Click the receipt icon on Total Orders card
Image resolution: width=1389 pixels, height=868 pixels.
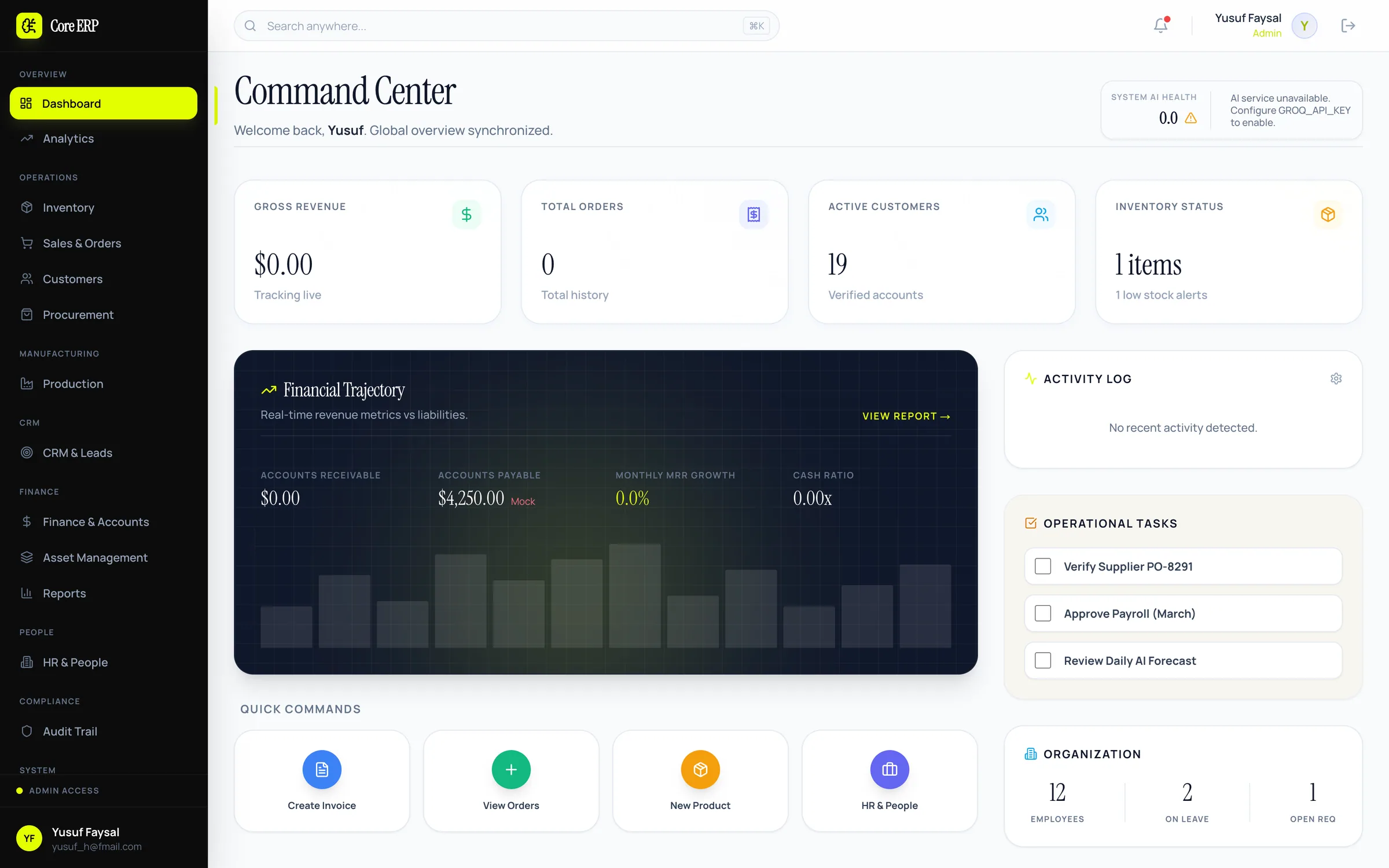tap(754, 215)
